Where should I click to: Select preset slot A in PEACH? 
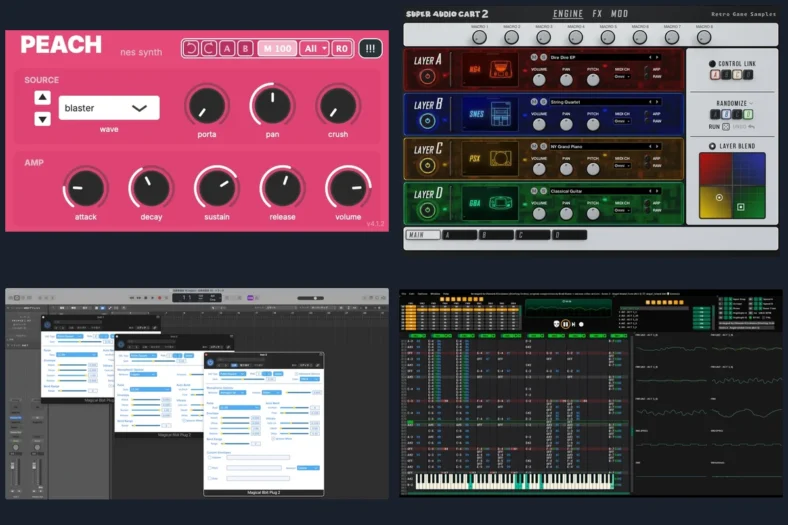pyautogui.click(x=227, y=48)
